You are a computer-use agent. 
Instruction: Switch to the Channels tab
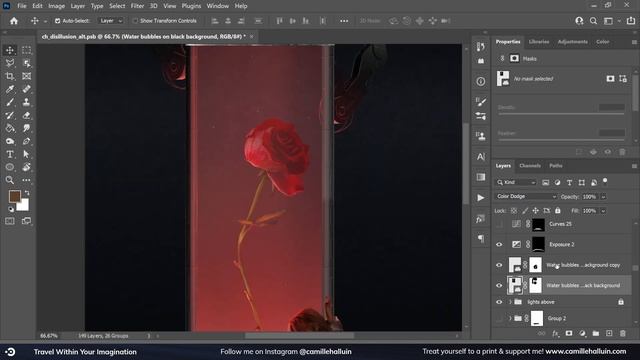click(x=530, y=166)
